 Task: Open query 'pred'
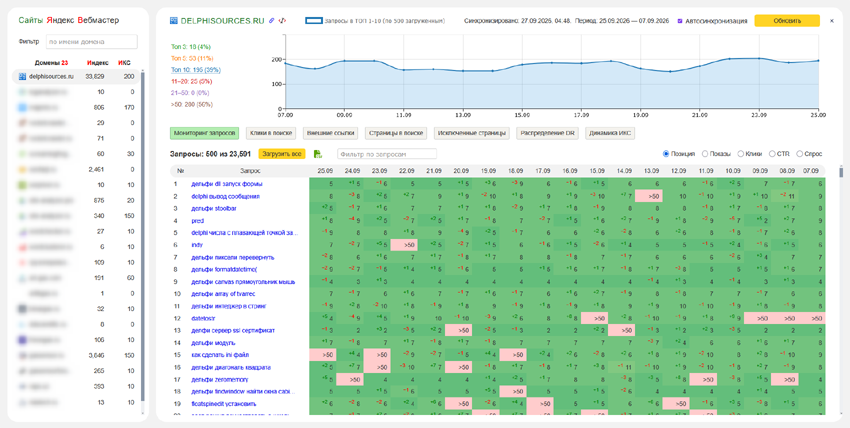[197, 221]
